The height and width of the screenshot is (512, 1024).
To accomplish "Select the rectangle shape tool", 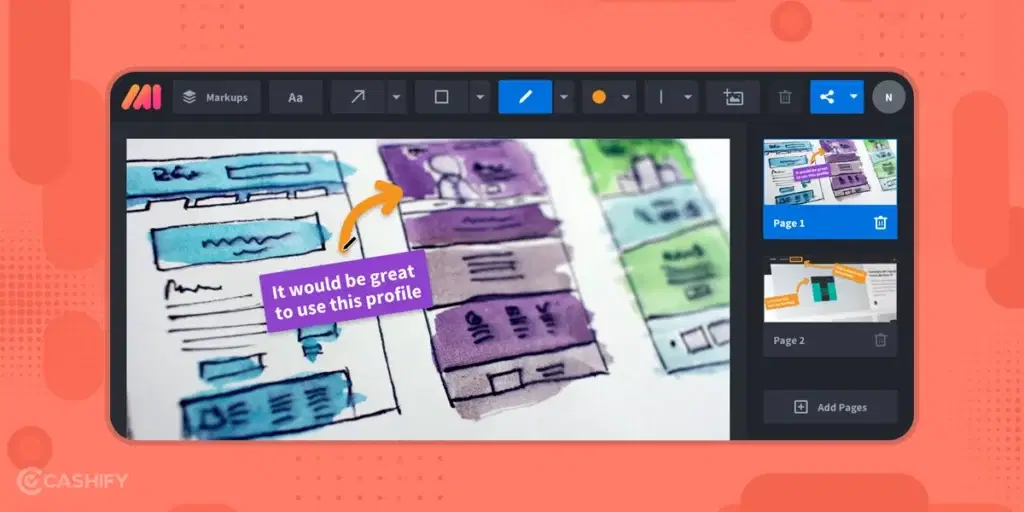I will pos(441,97).
